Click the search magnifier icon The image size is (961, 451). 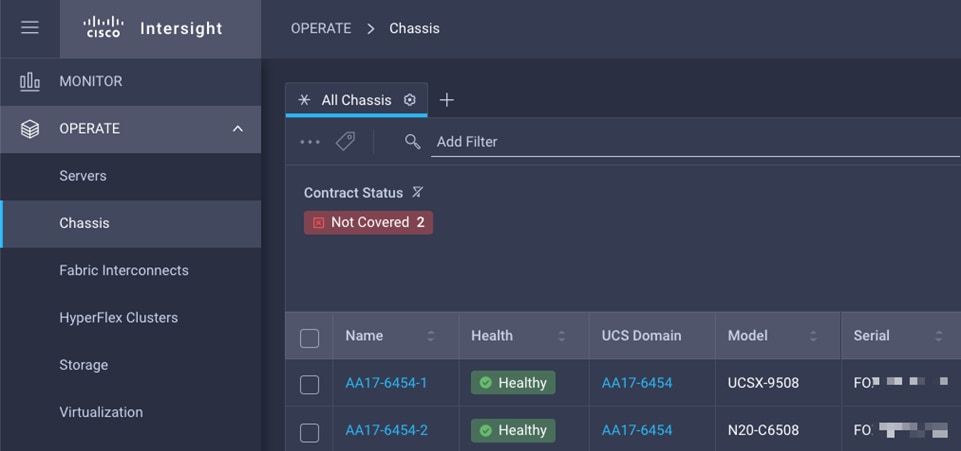click(412, 142)
